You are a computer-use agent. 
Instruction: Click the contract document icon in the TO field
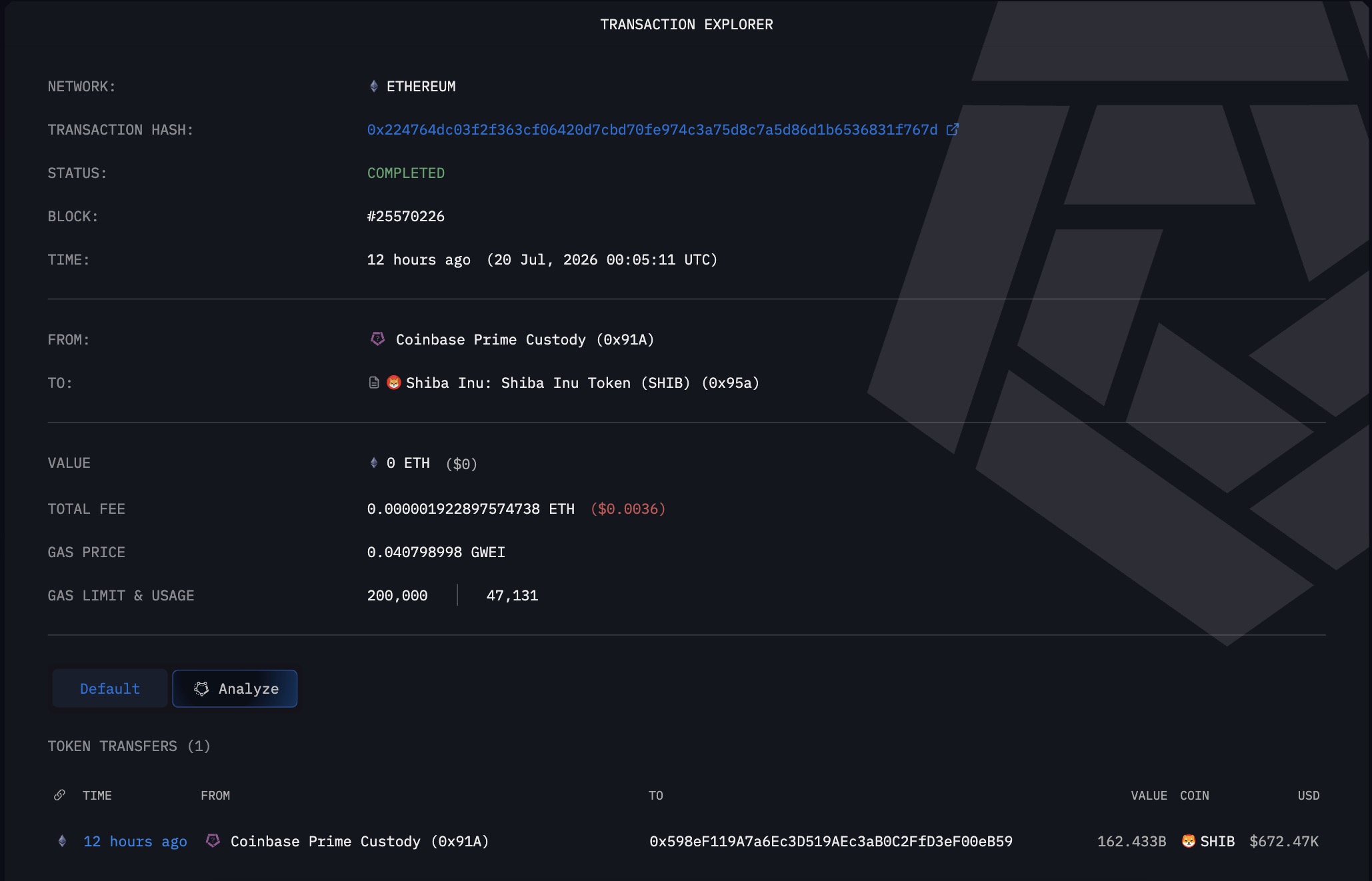pos(374,383)
